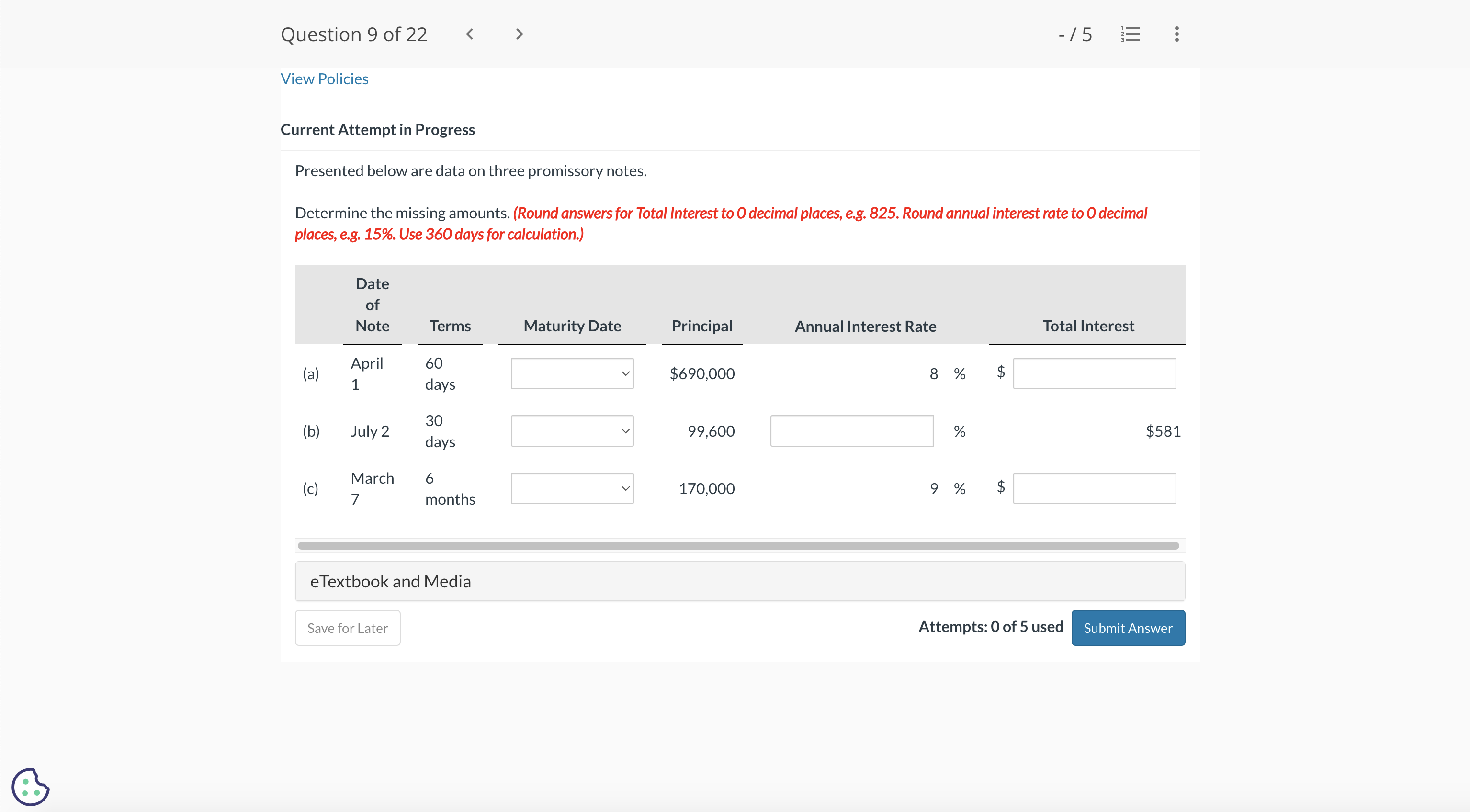
Task: Click the '- / 5' score text
Action: pyautogui.click(x=1075, y=34)
